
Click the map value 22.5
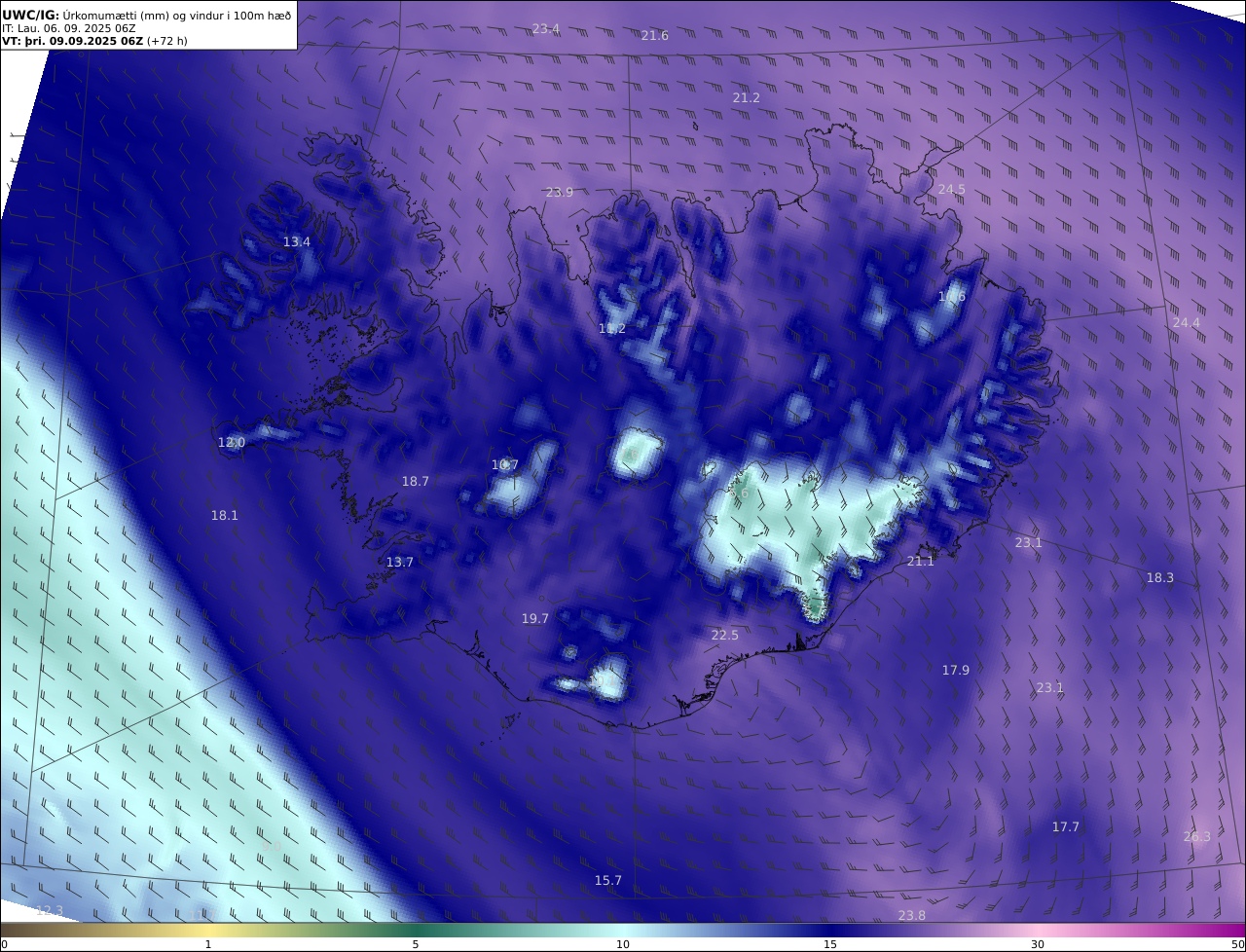pyautogui.click(x=725, y=636)
